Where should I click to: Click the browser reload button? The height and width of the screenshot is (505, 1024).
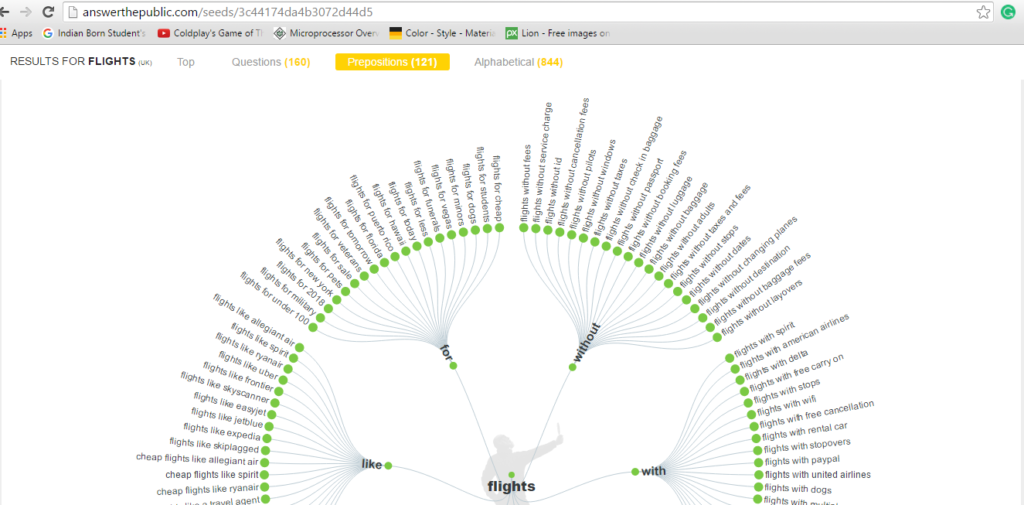(x=48, y=12)
